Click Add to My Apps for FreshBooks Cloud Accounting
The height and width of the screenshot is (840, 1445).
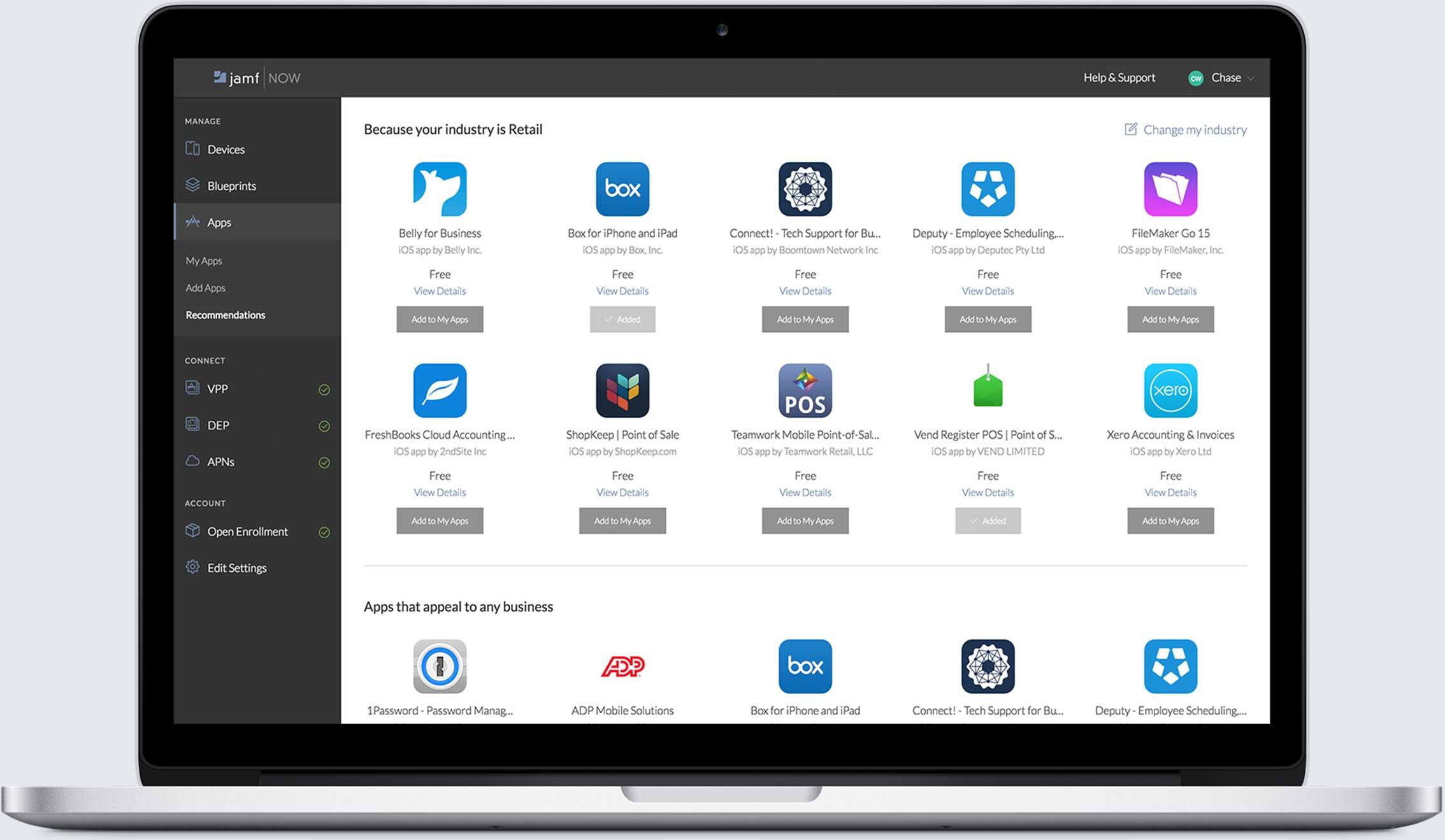tap(440, 520)
